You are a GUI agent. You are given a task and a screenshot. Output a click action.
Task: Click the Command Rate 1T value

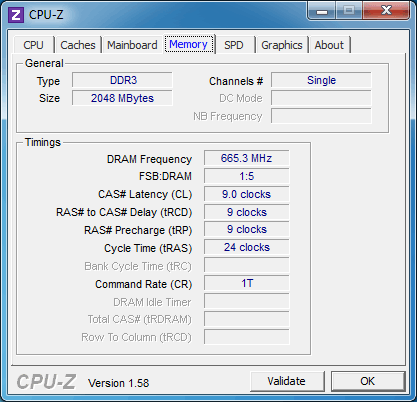pyautogui.click(x=247, y=283)
